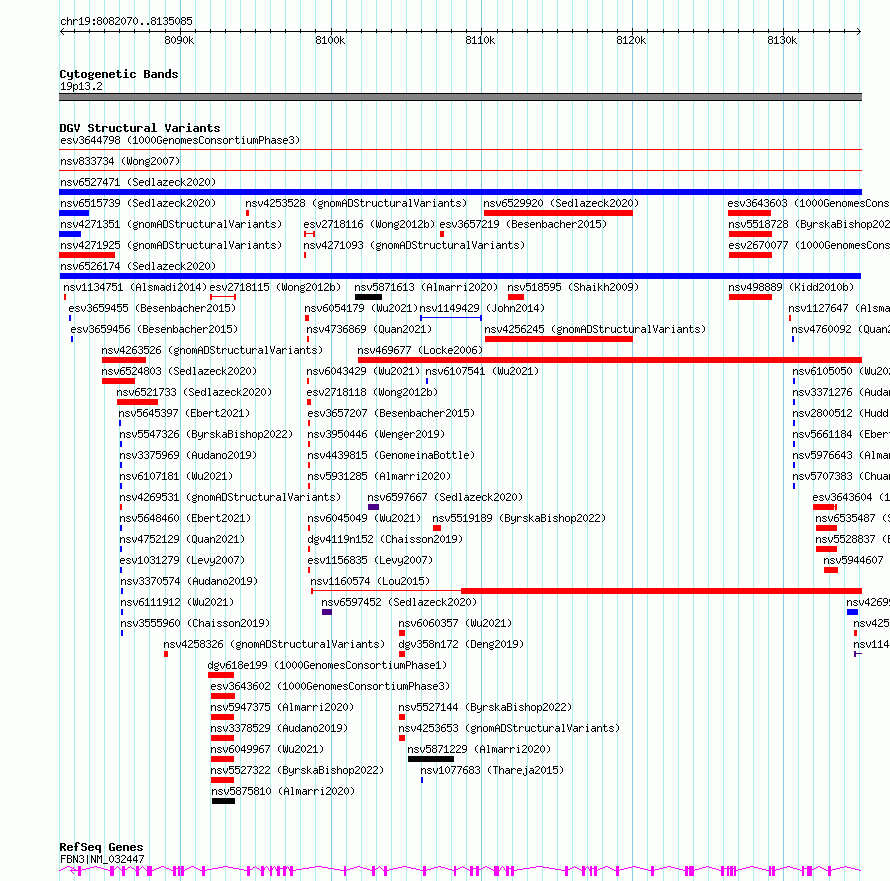Click esv2718116 (Wong2012b) label
Viewport: 890px width, 881px height.
click(369, 224)
